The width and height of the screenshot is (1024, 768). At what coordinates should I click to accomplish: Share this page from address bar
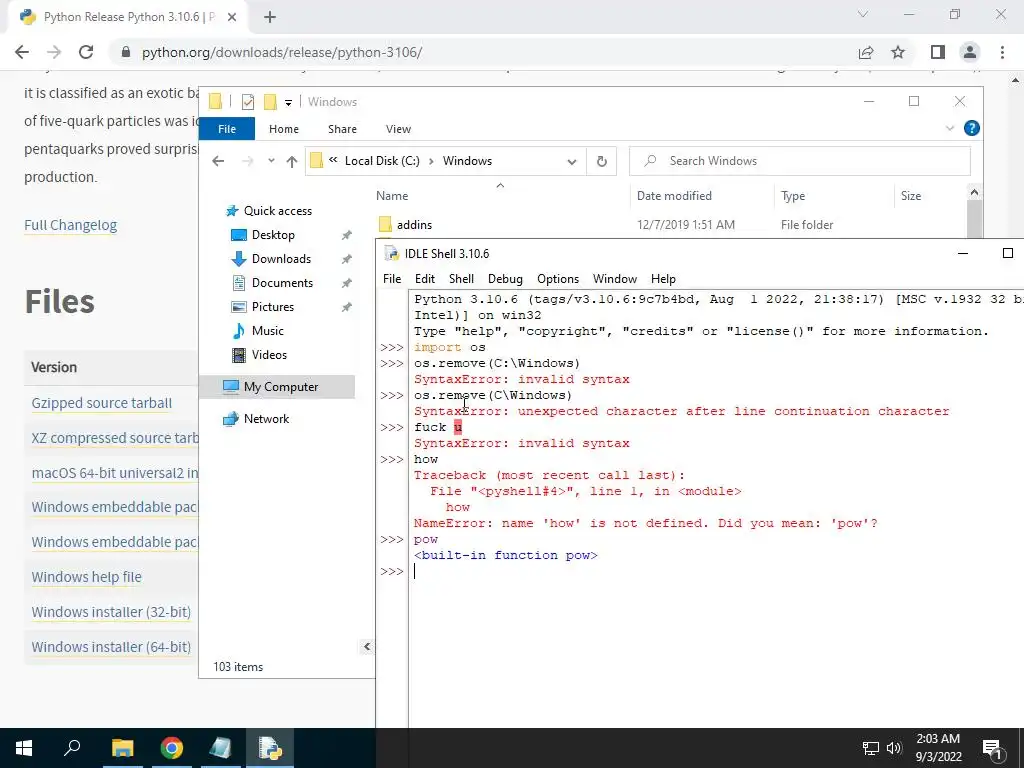click(866, 52)
